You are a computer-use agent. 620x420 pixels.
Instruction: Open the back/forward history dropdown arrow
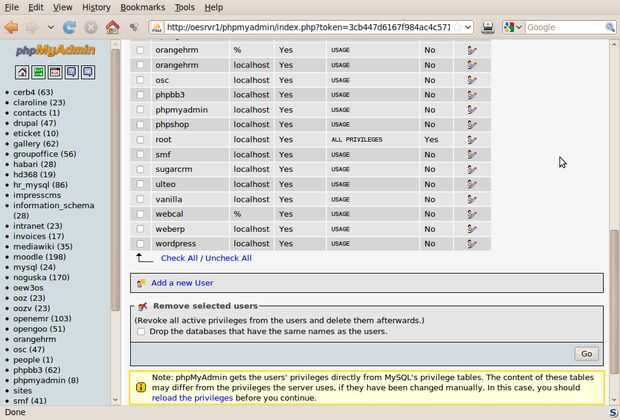click(x=51, y=27)
